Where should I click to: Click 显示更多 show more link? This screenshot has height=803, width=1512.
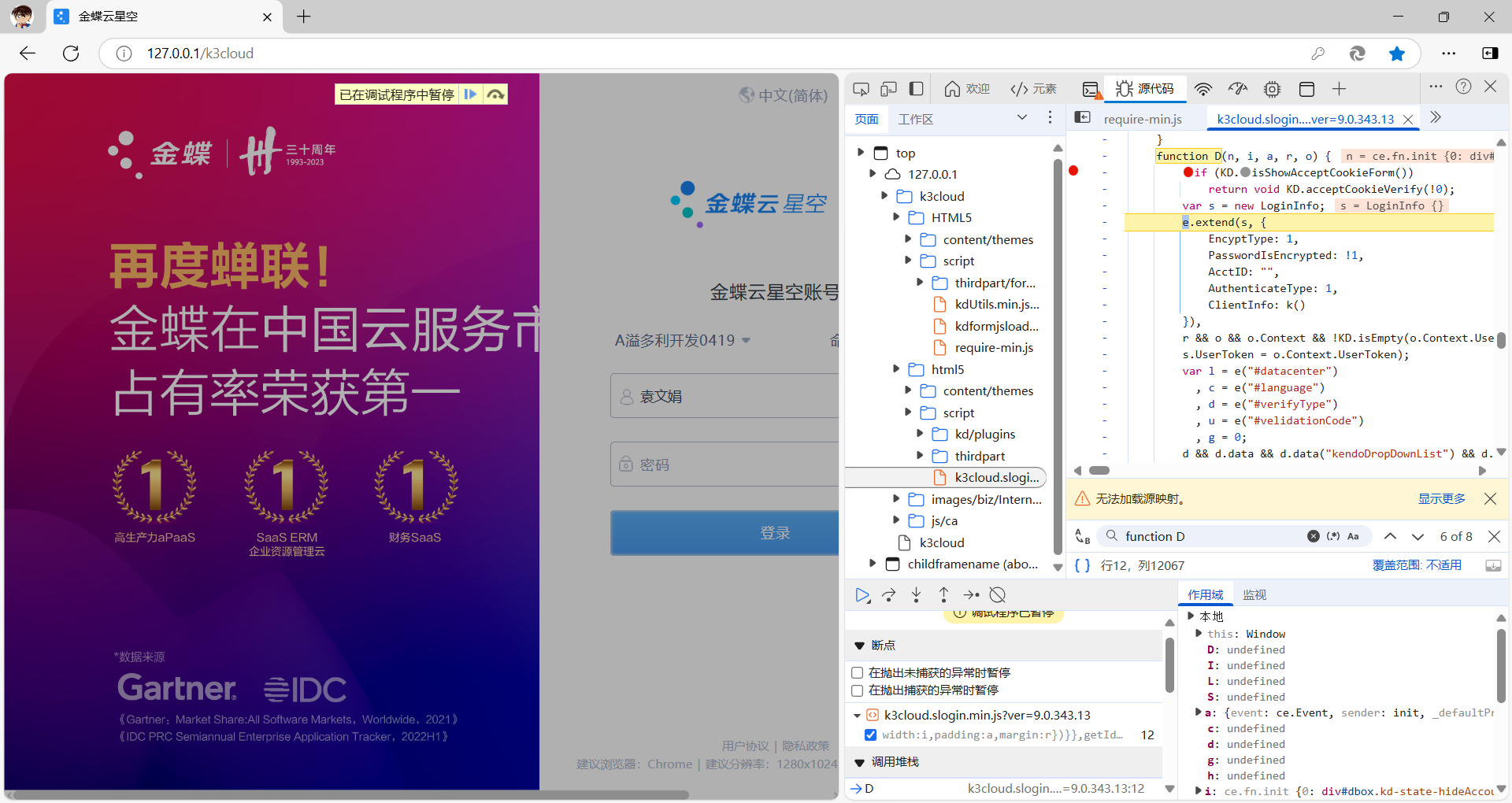click(1442, 498)
